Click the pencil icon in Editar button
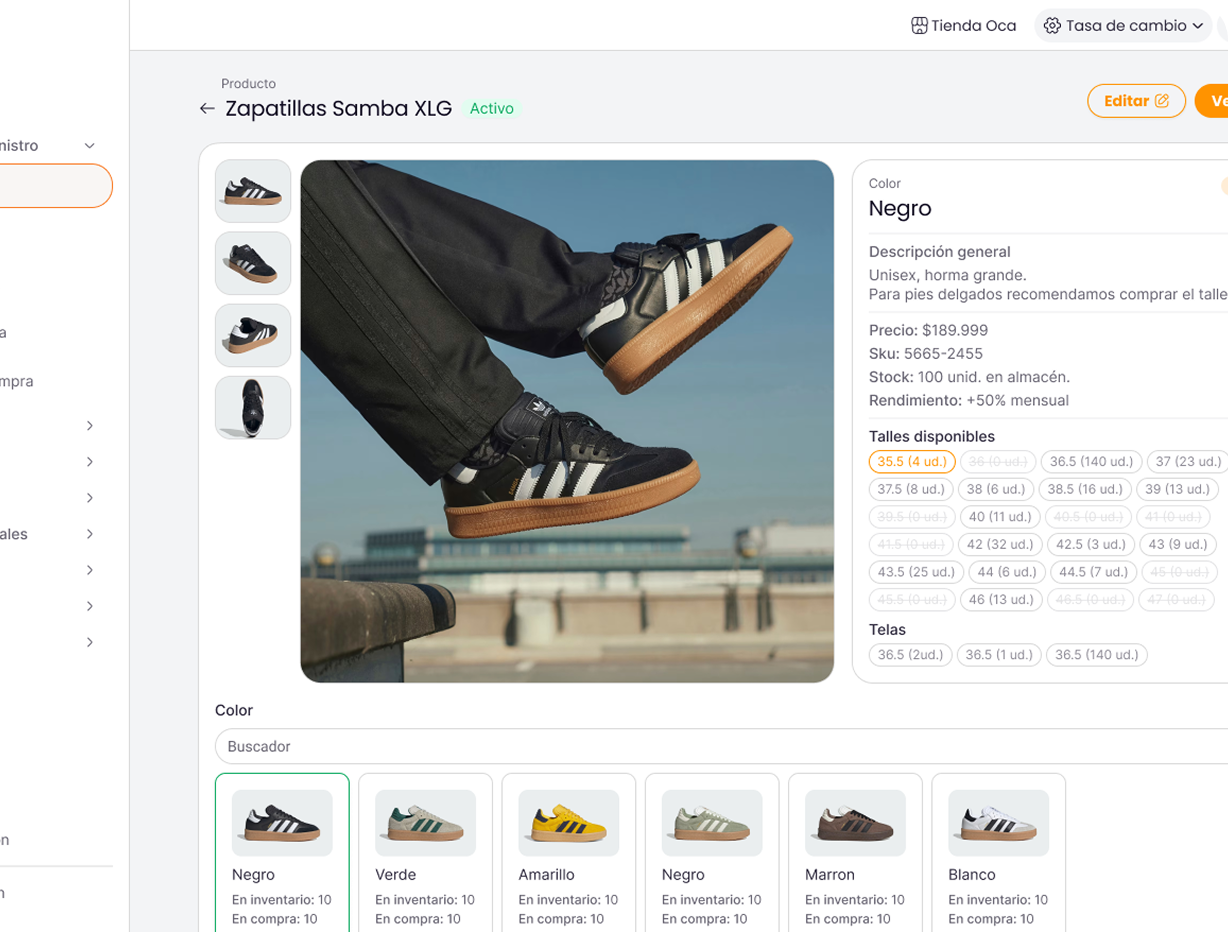This screenshot has width=1228, height=932. [x=1162, y=101]
